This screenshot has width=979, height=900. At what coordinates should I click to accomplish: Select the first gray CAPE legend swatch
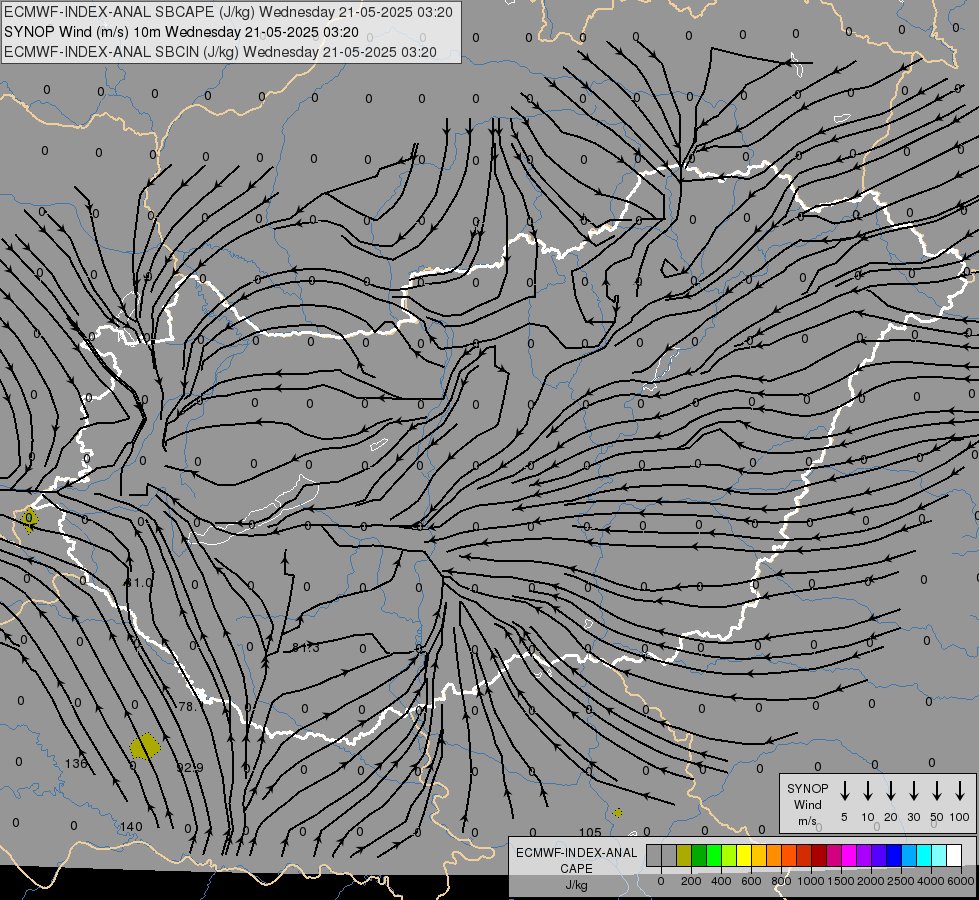[x=654, y=855]
